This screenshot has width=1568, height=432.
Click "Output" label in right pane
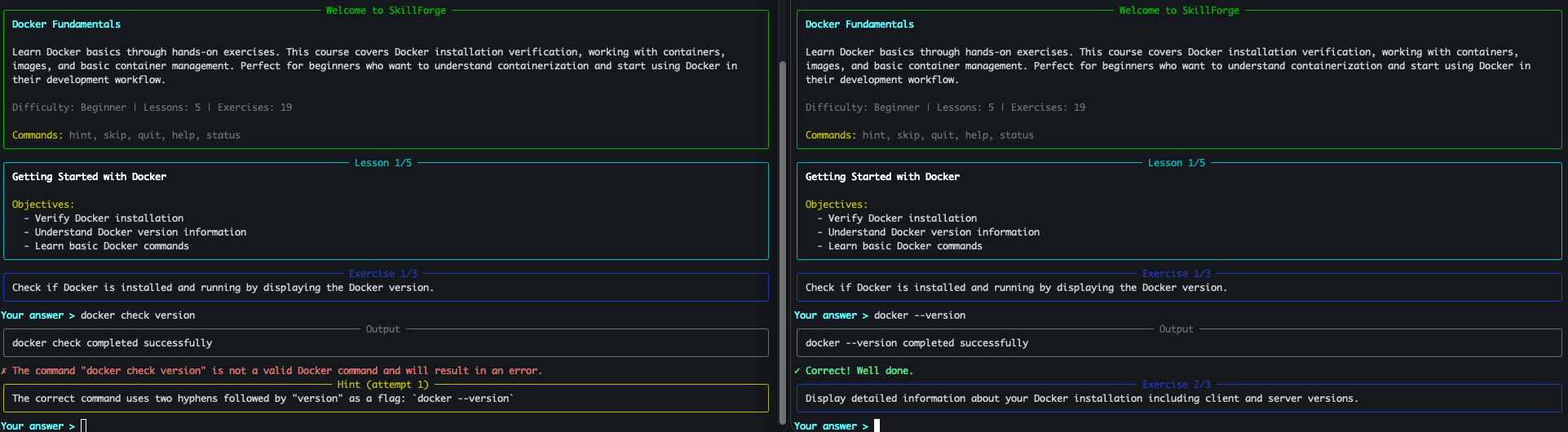(x=1177, y=329)
